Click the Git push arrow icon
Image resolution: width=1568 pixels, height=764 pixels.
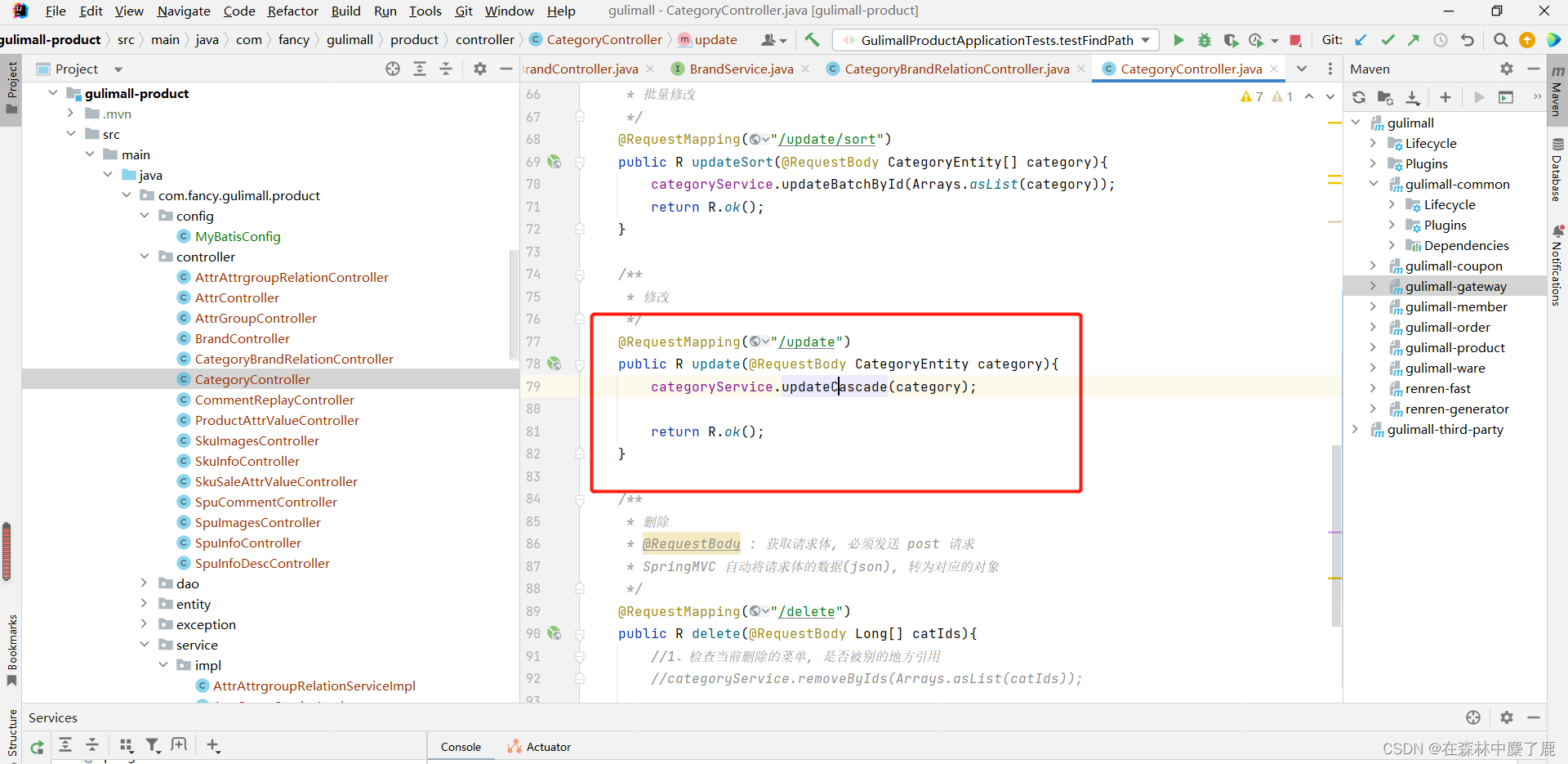click(1414, 40)
